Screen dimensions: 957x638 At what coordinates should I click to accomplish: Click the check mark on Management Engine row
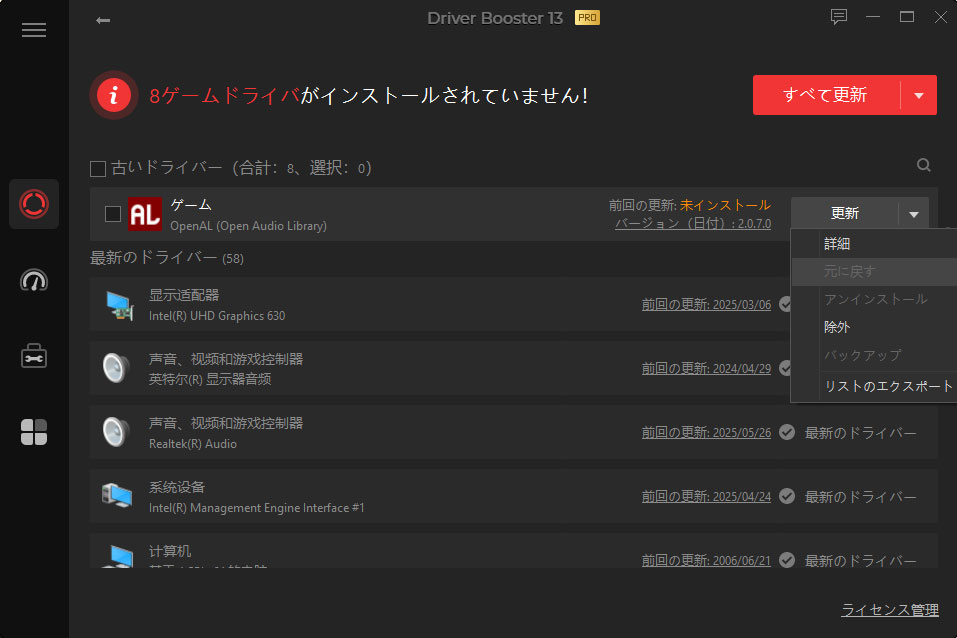[x=787, y=496]
